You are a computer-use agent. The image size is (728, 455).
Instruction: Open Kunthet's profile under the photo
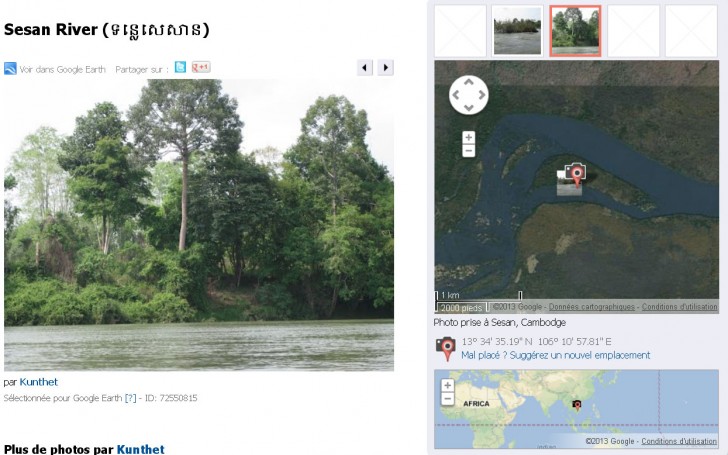click(39, 382)
